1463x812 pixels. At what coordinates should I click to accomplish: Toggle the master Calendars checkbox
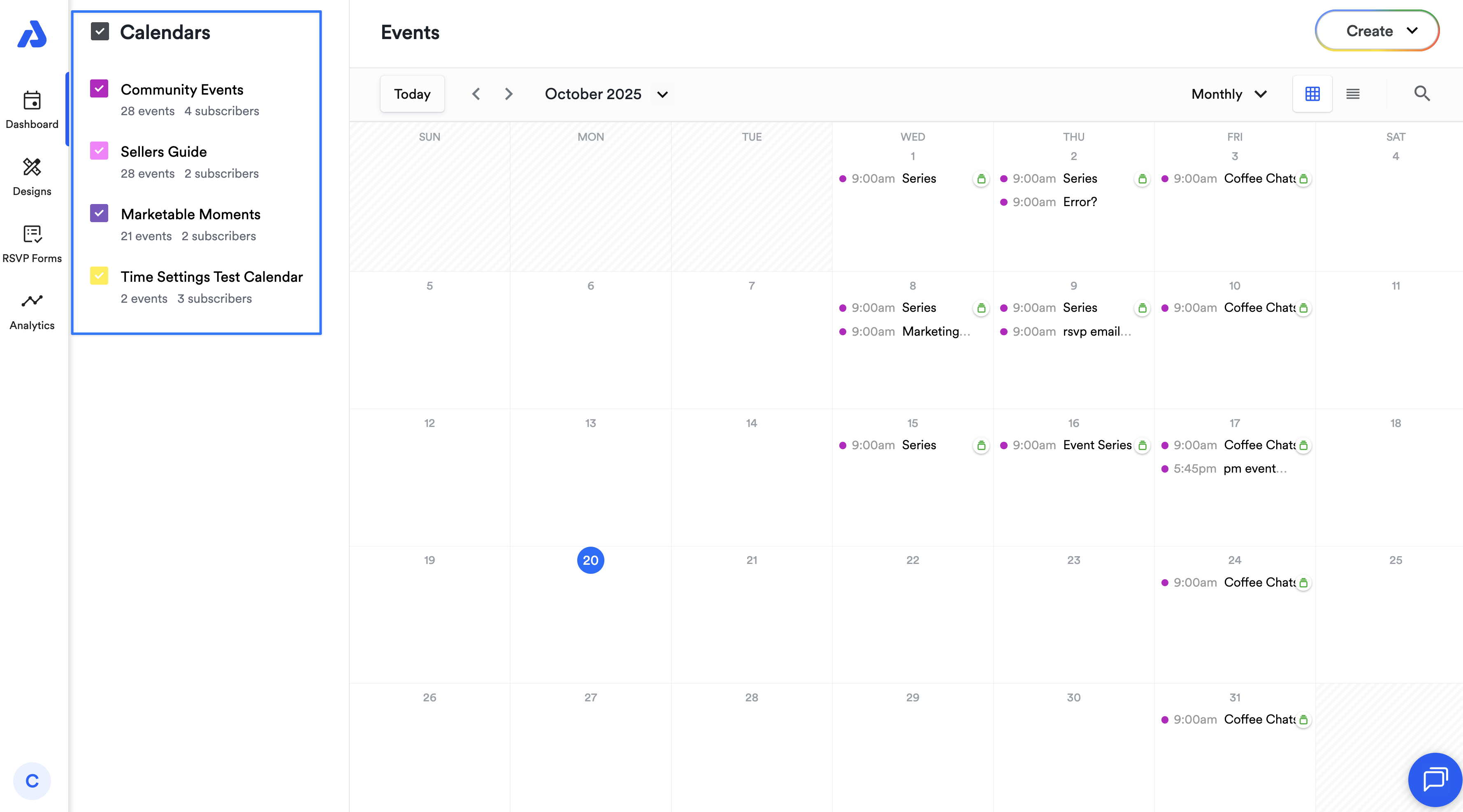(100, 31)
